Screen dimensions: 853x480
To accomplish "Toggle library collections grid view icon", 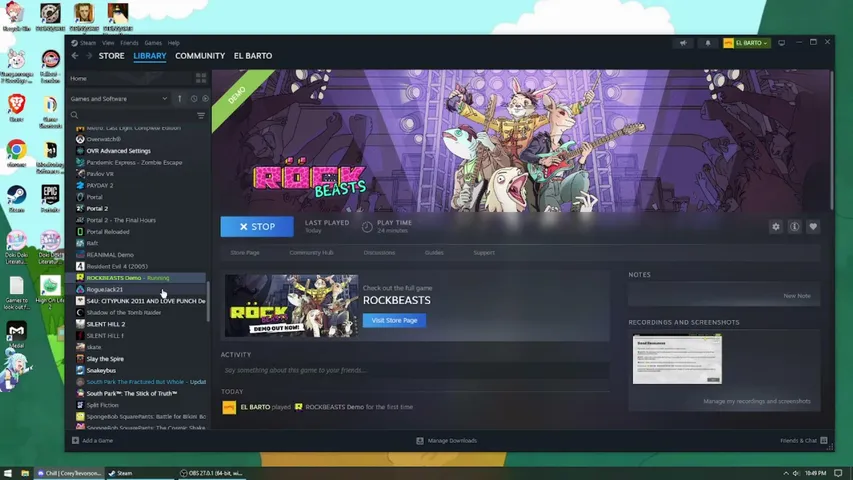I will pyautogui.click(x=201, y=78).
